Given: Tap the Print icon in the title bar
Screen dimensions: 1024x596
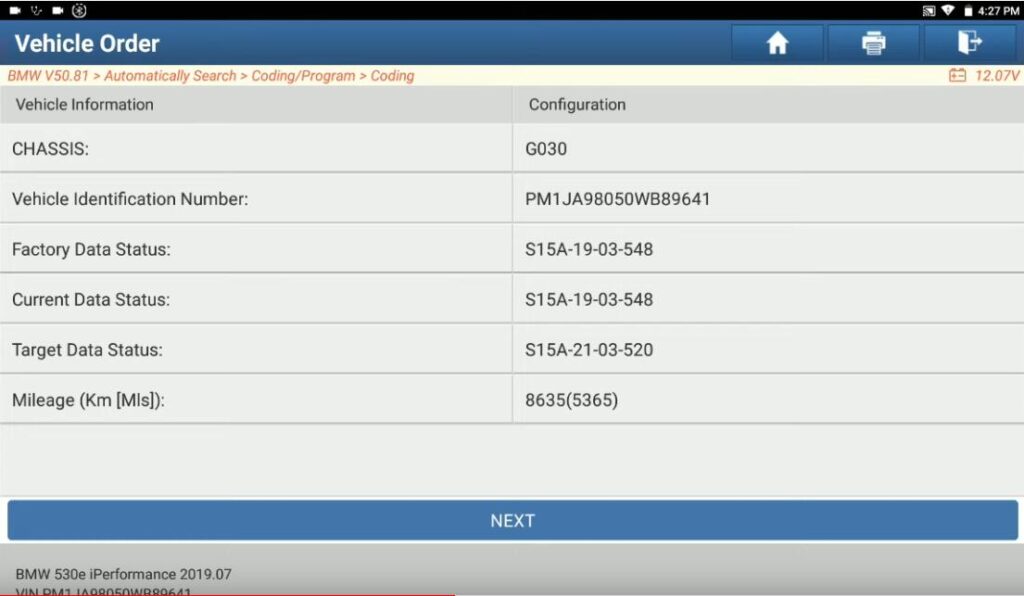Looking at the screenshot, I should coord(872,43).
